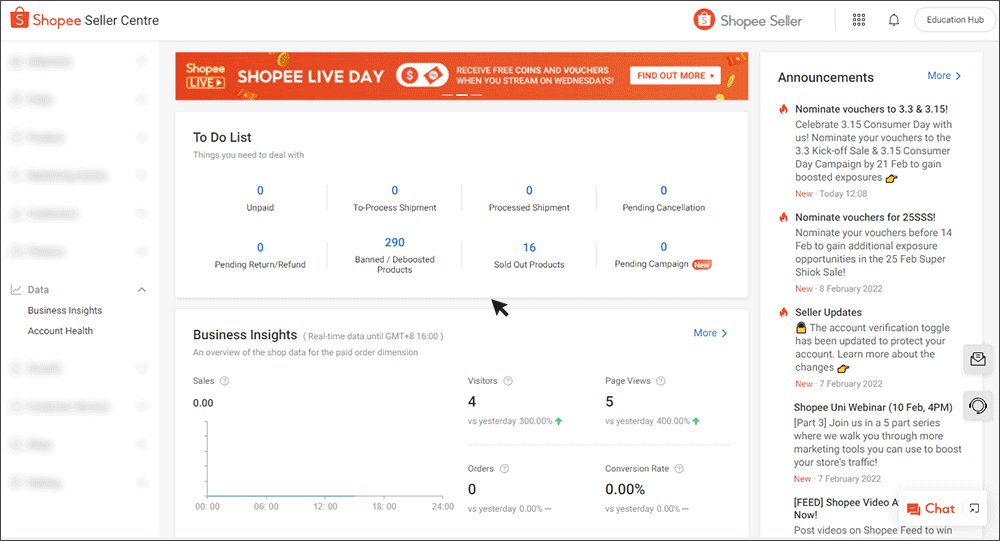The width and height of the screenshot is (1000, 541).
Task: Open the headset support side widget
Action: [x=978, y=406]
